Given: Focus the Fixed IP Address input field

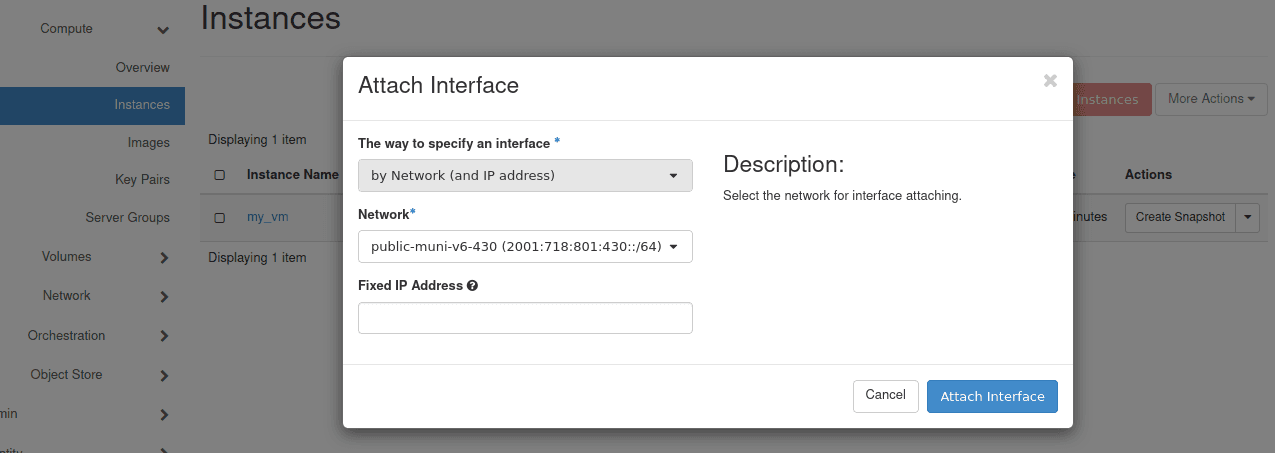Looking at the screenshot, I should coord(525,318).
